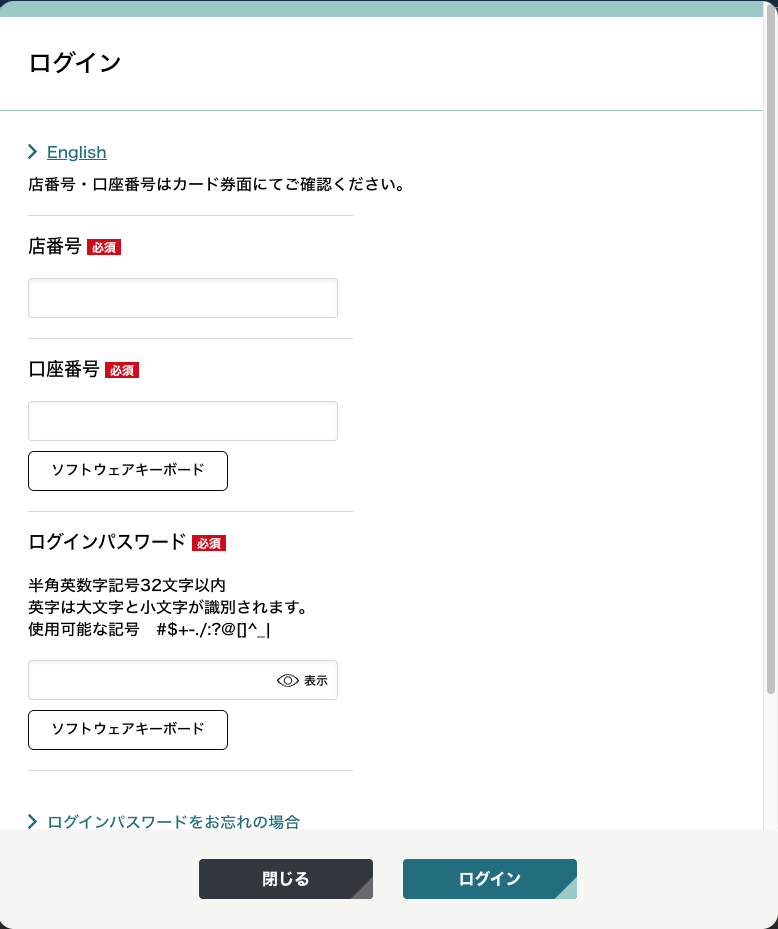Image resolution: width=778 pixels, height=929 pixels.
Task: Click the 半角英数字記号32文字以内 hint text
Action: coord(127,585)
